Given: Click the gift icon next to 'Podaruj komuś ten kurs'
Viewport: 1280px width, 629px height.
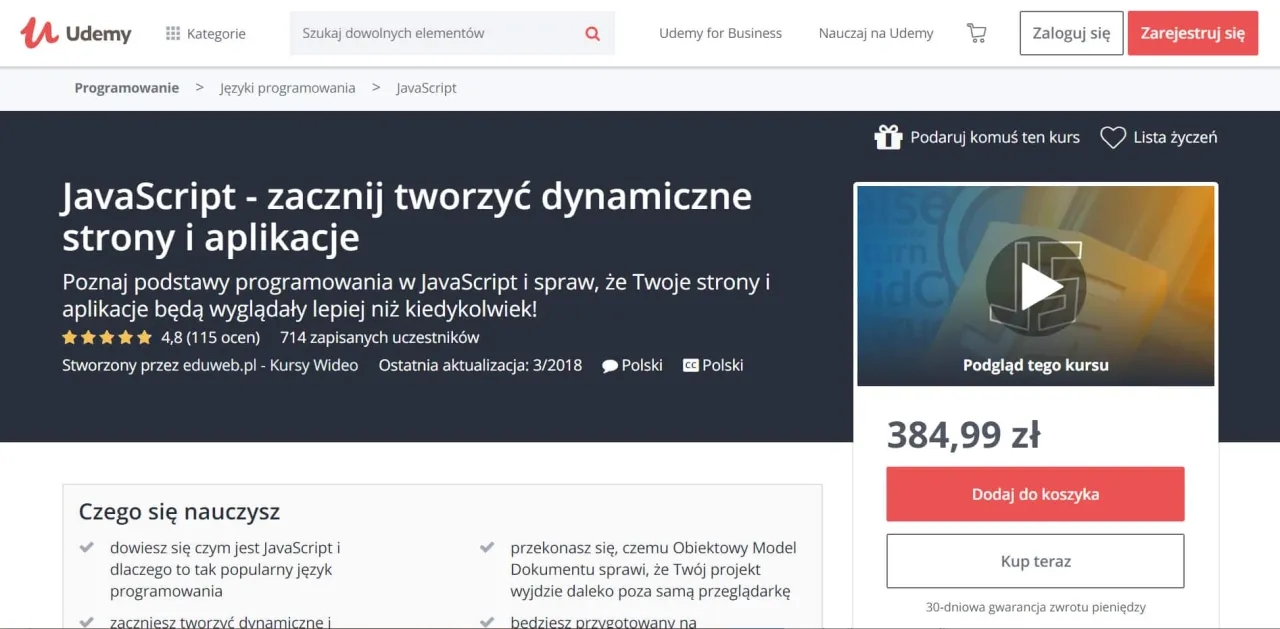Looking at the screenshot, I should [x=888, y=137].
